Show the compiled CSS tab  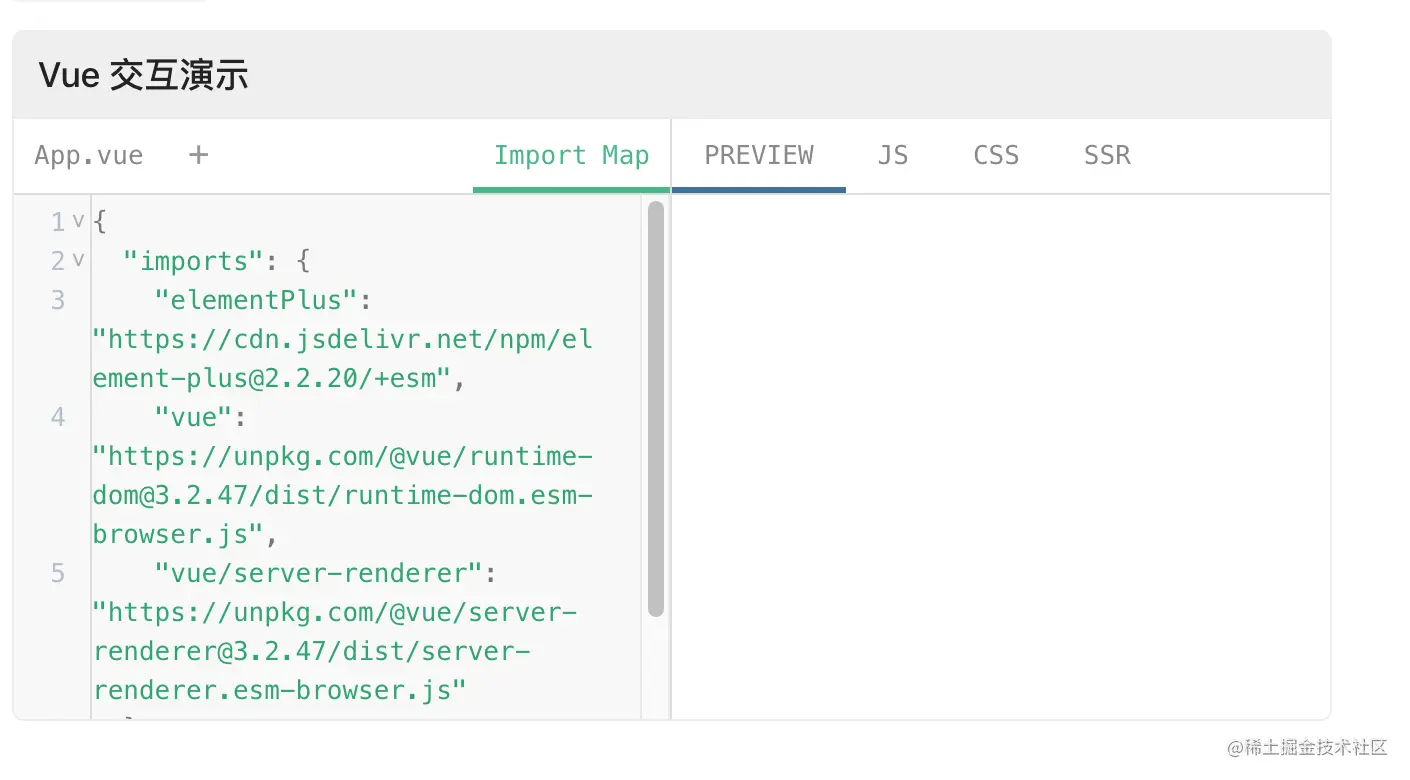(996, 156)
